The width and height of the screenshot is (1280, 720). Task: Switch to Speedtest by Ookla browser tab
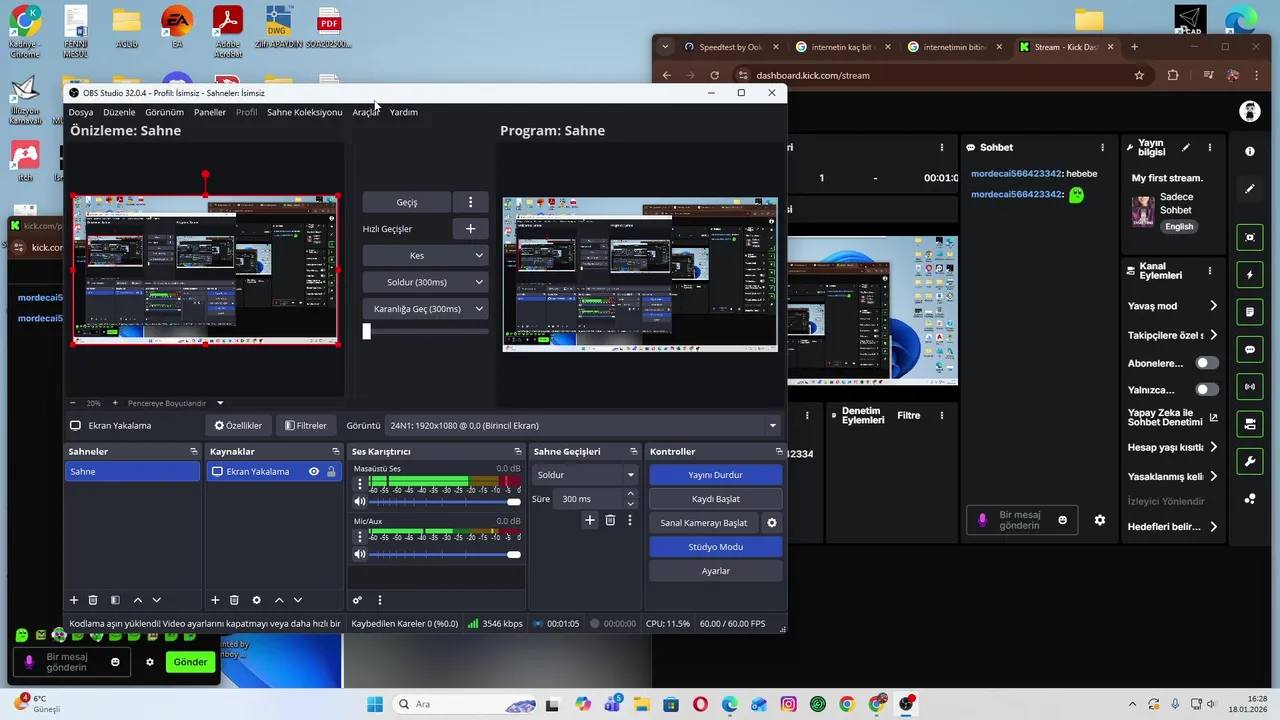click(x=730, y=47)
